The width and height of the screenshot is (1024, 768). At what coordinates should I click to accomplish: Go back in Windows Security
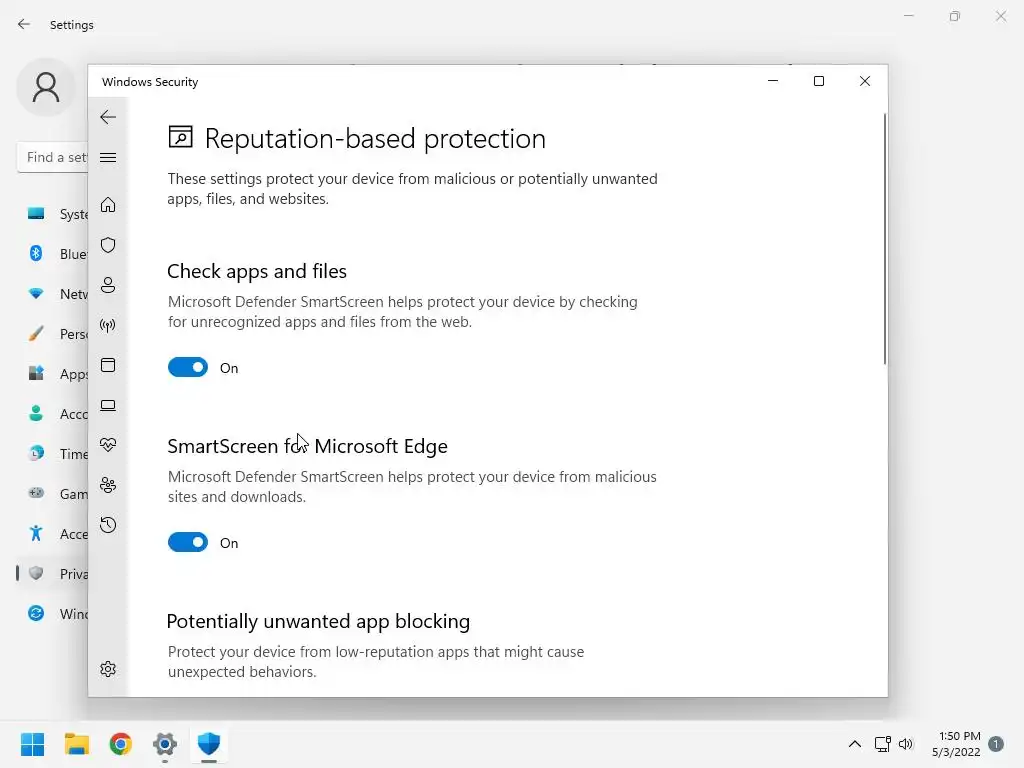point(108,117)
